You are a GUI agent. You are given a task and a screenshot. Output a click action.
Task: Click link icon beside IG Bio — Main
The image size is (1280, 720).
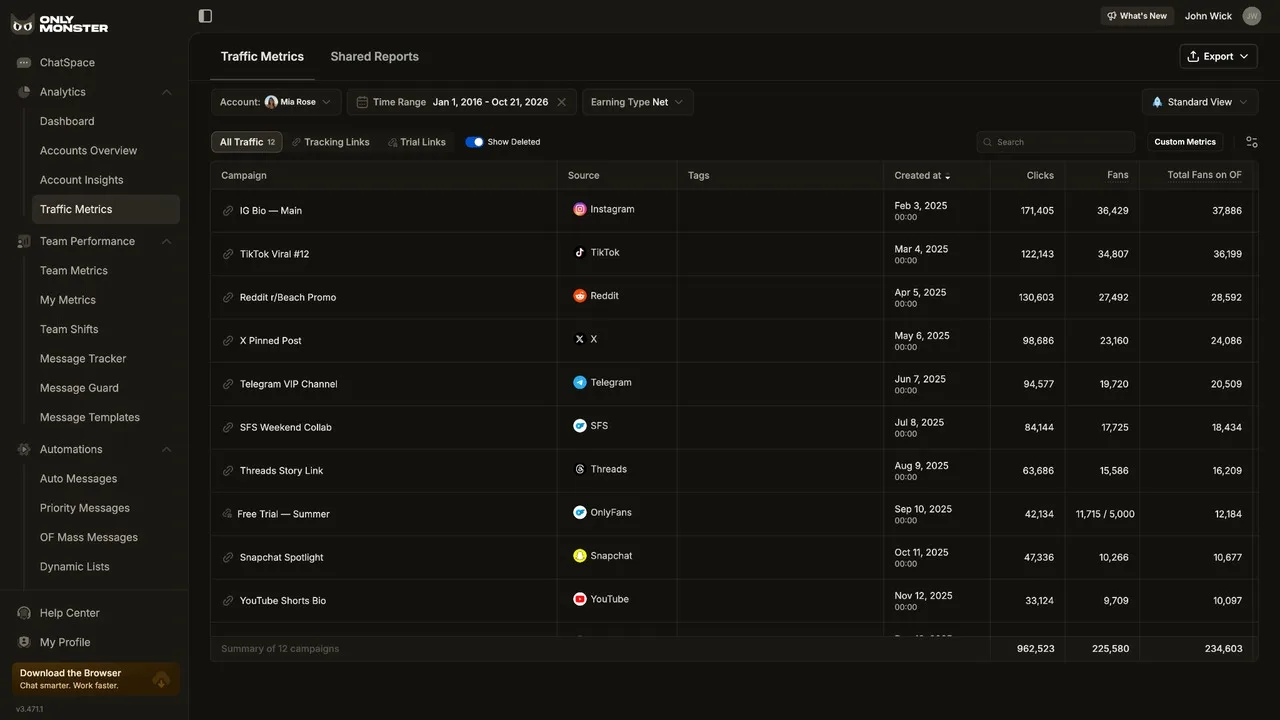228,211
